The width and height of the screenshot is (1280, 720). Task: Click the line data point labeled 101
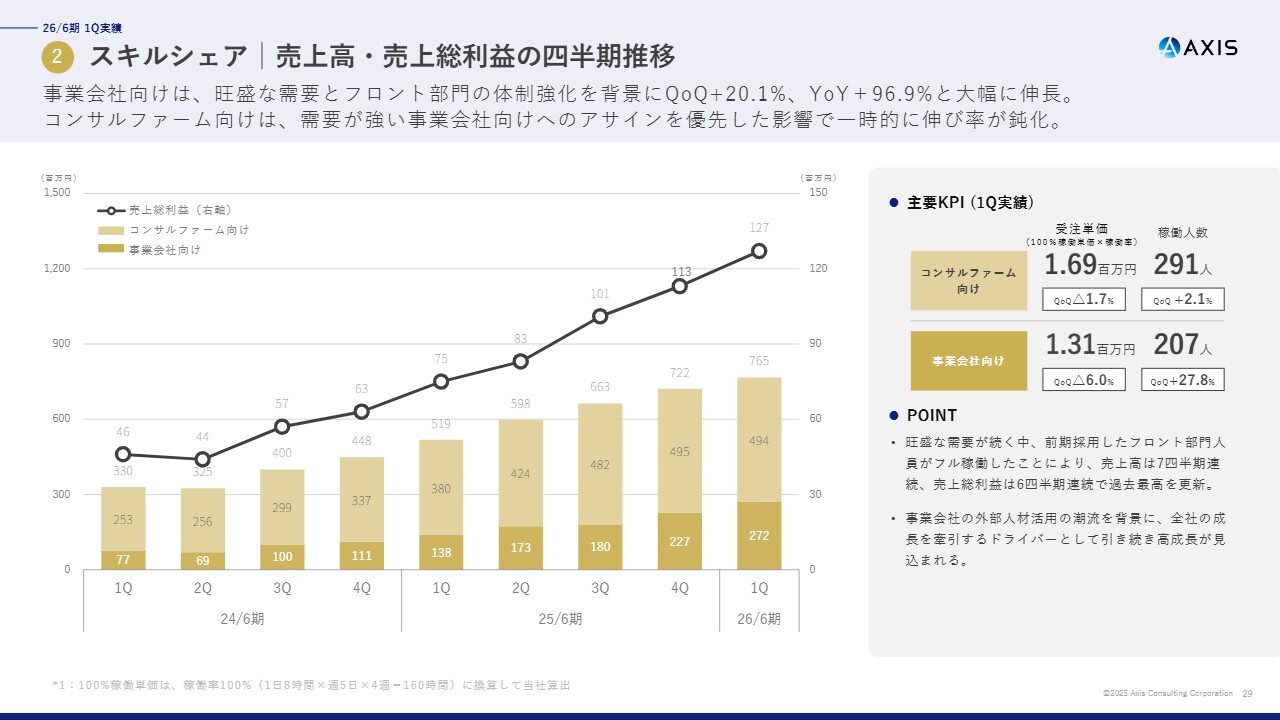pos(600,316)
